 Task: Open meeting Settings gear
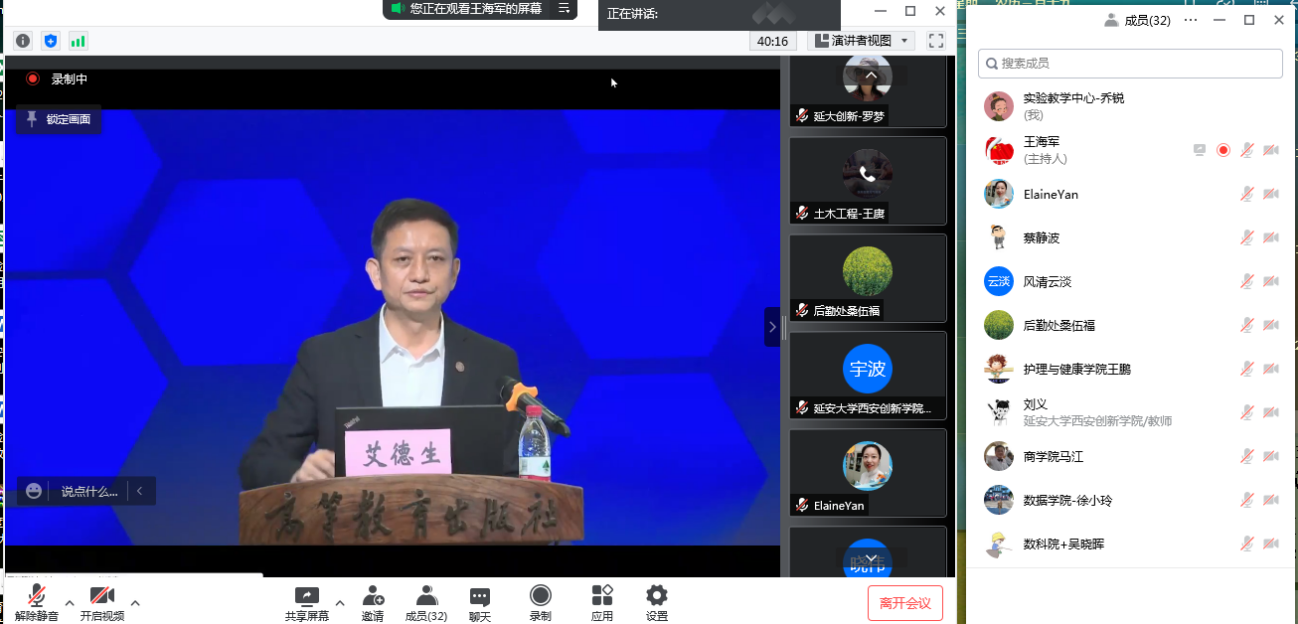[x=656, y=603]
